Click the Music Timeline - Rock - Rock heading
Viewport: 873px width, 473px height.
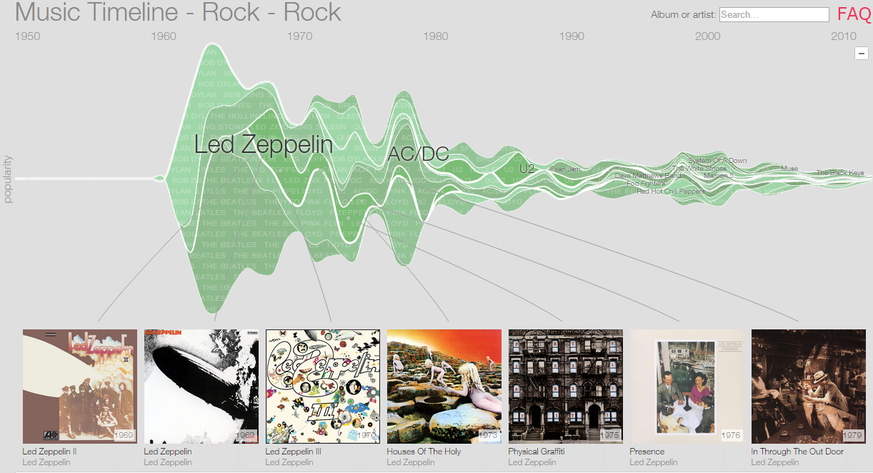[x=178, y=12]
